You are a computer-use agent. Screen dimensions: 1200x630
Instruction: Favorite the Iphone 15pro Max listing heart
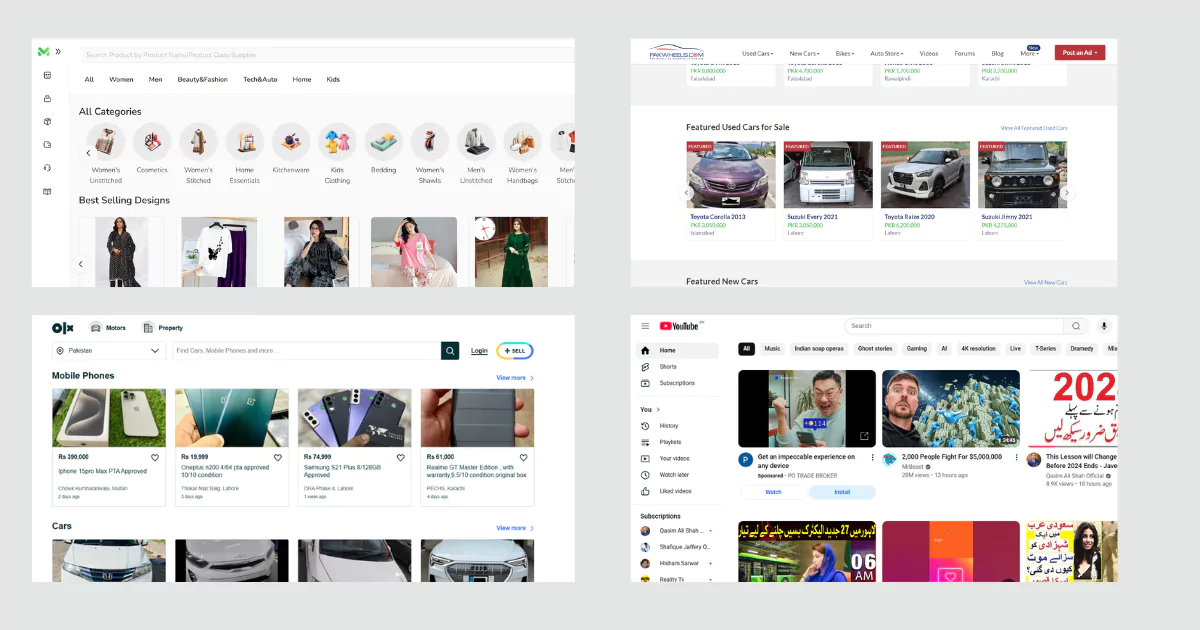click(x=155, y=458)
